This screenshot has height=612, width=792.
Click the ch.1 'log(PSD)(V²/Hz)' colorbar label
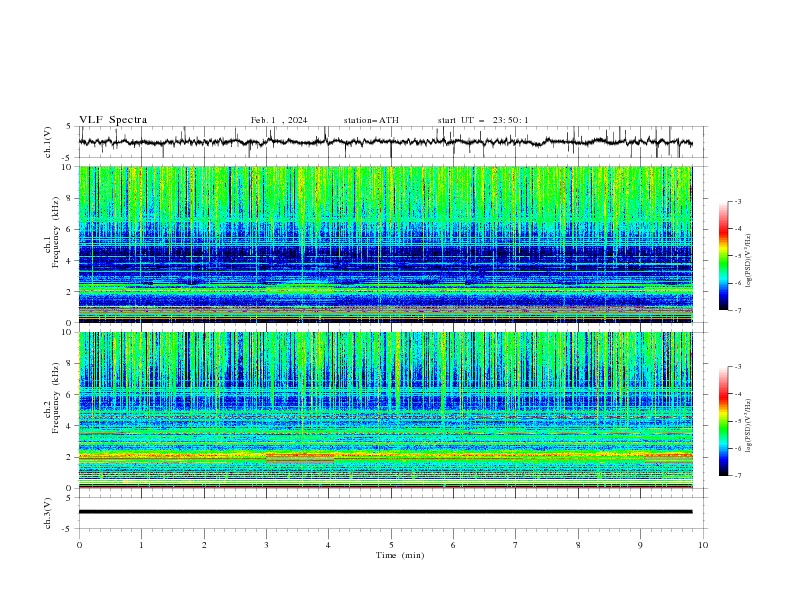click(749, 261)
